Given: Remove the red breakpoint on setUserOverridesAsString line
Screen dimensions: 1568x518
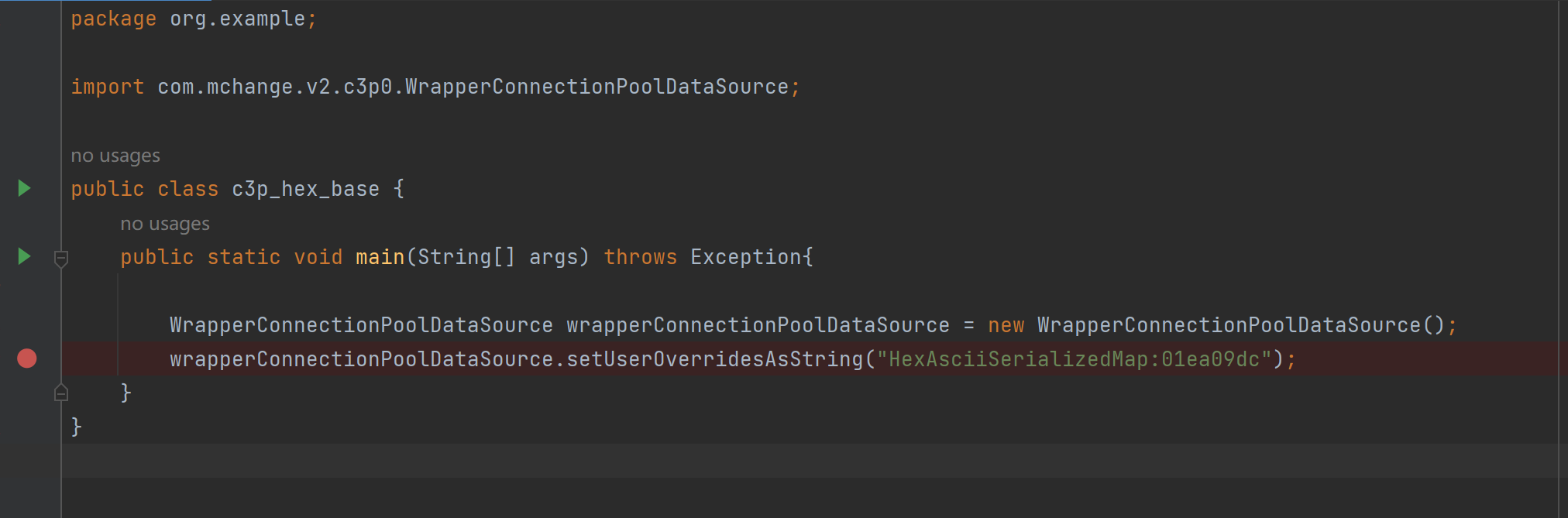Looking at the screenshot, I should 27,358.
